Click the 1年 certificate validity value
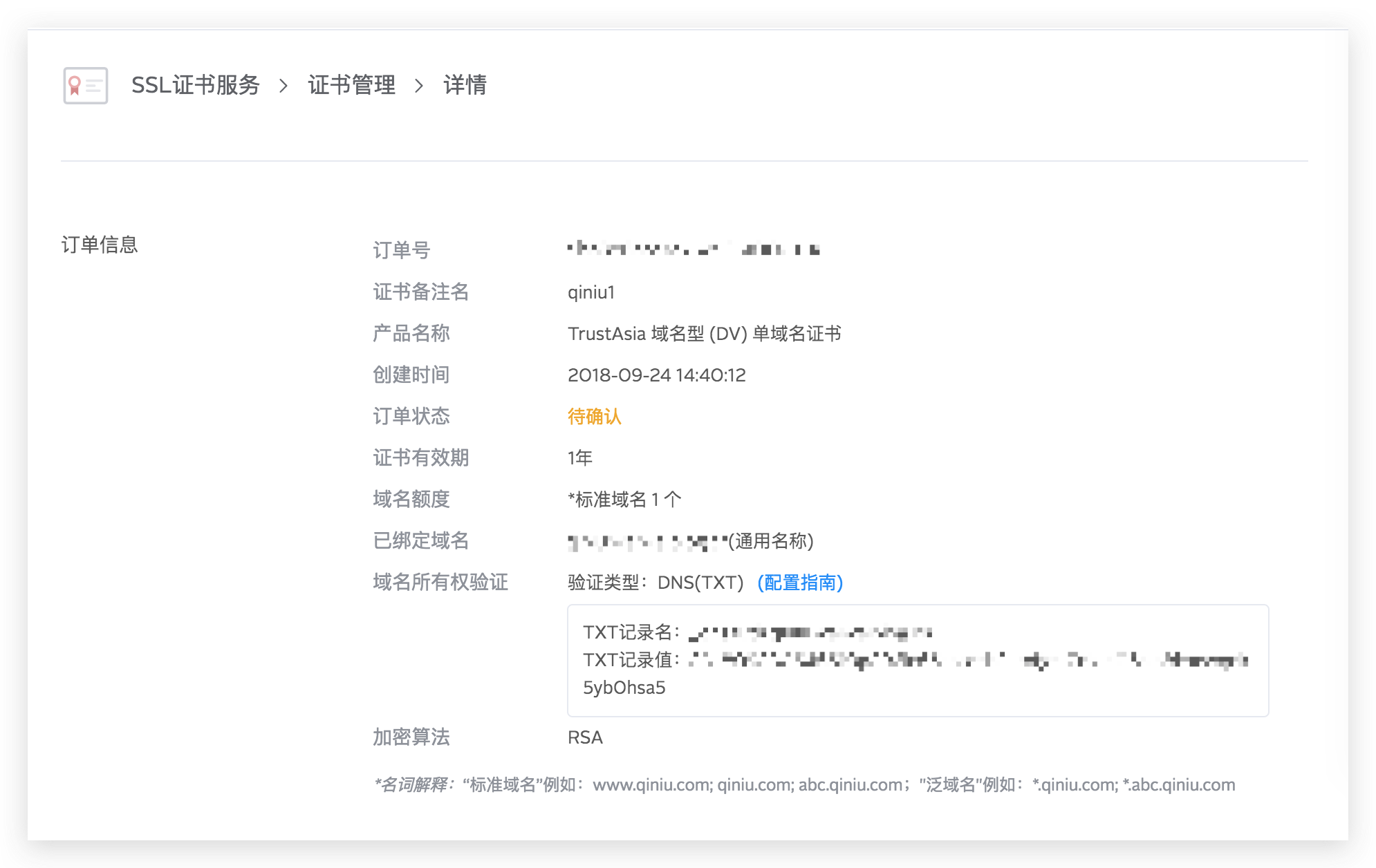Screen dimensions: 1376x868 tap(579, 457)
